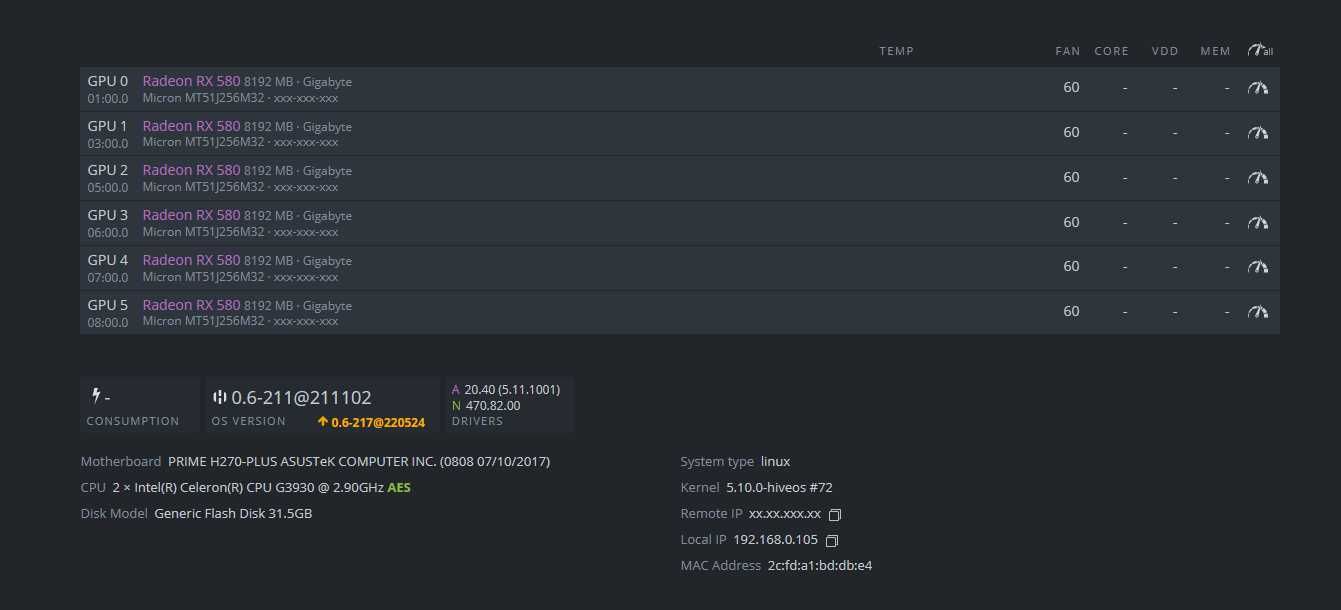The width and height of the screenshot is (1341, 610).
Task: Click kernel 5.10.0-hiveos #72 text
Action: [x=779, y=488]
